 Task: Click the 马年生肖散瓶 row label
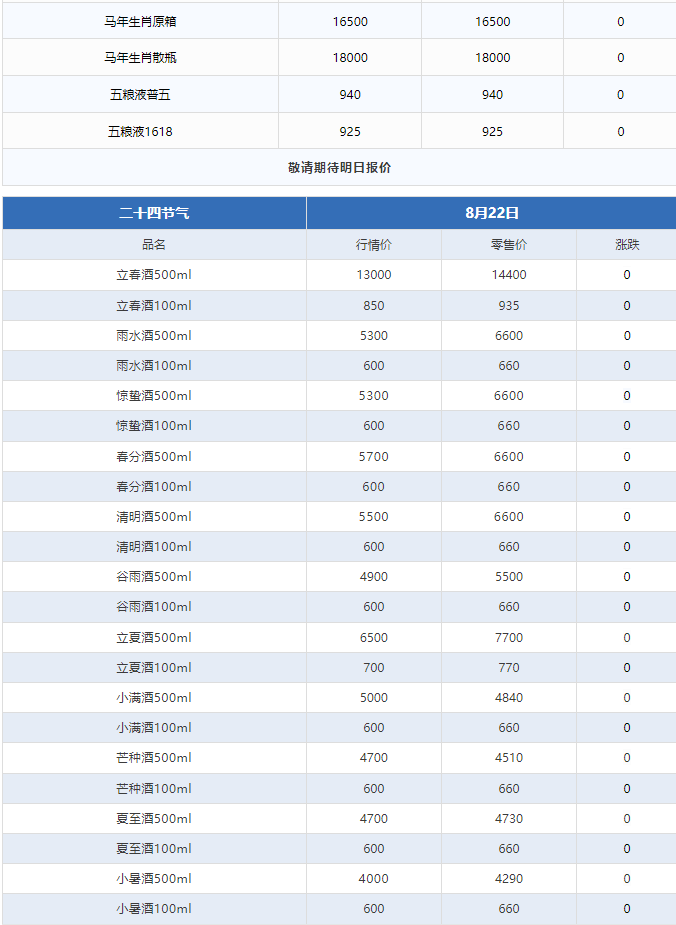click(140, 58)
